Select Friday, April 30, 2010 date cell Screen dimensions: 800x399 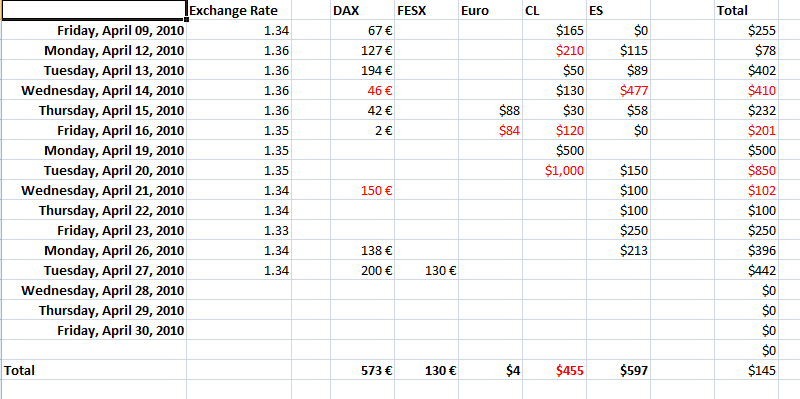point(94,331)
